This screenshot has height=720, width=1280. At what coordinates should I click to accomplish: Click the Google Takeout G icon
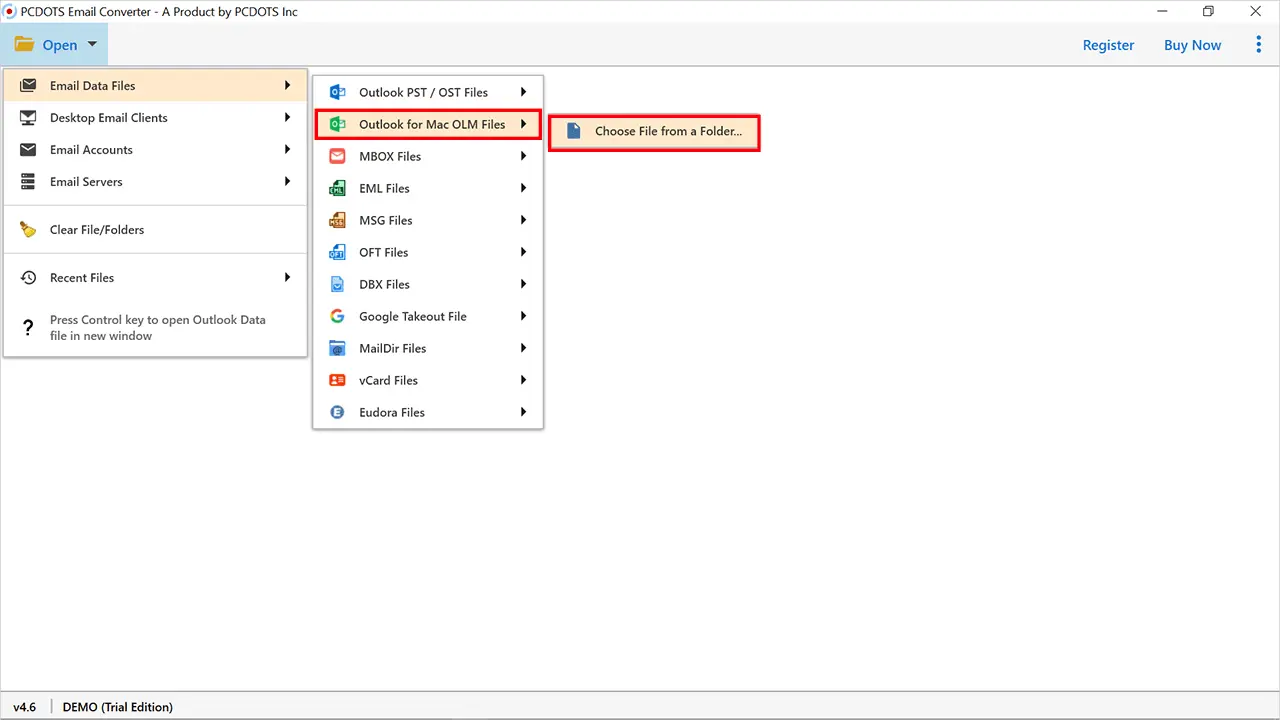[x=338, y=316]
